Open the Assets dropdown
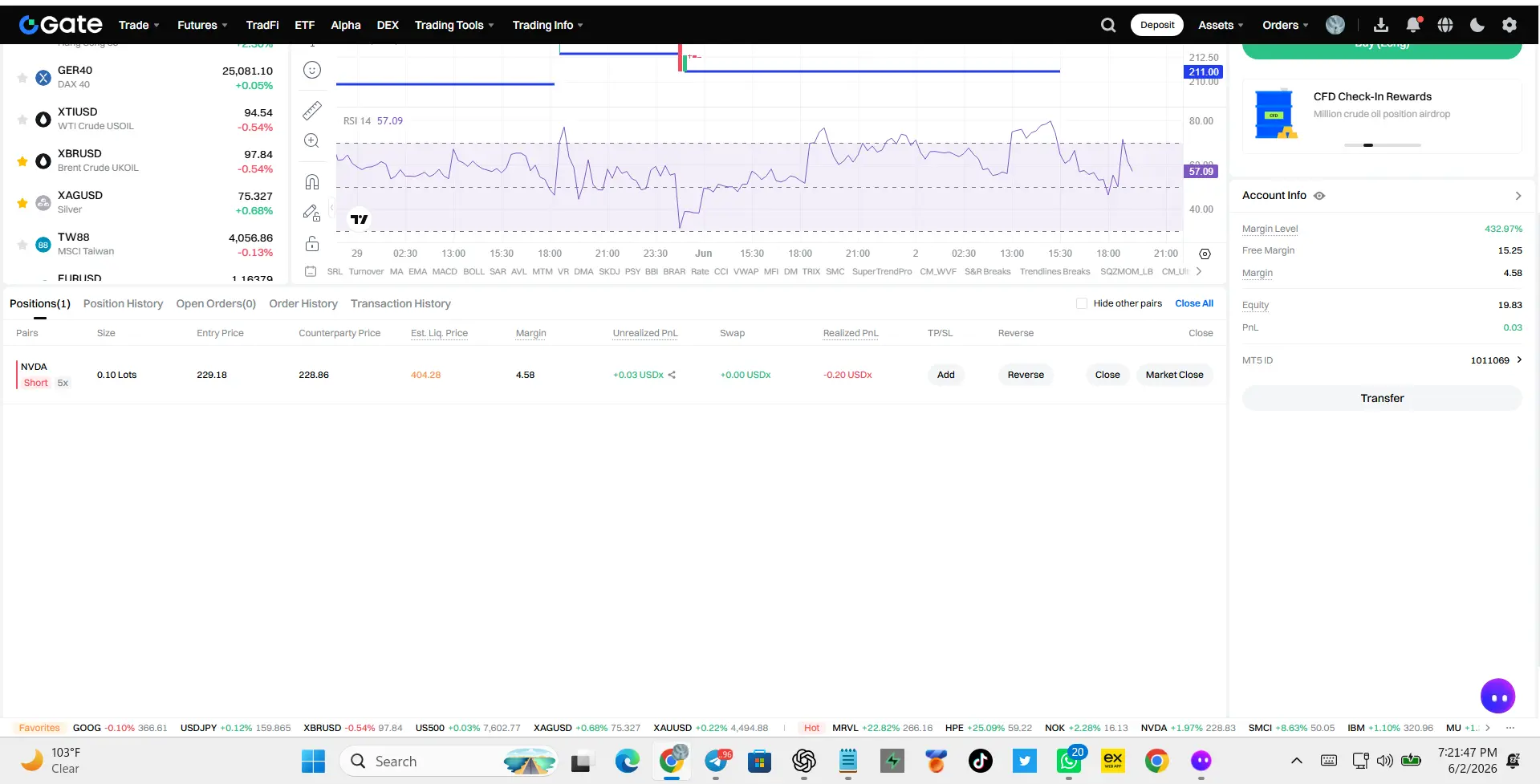The width and height of the screenshot is (1540, 784). 1221,25
